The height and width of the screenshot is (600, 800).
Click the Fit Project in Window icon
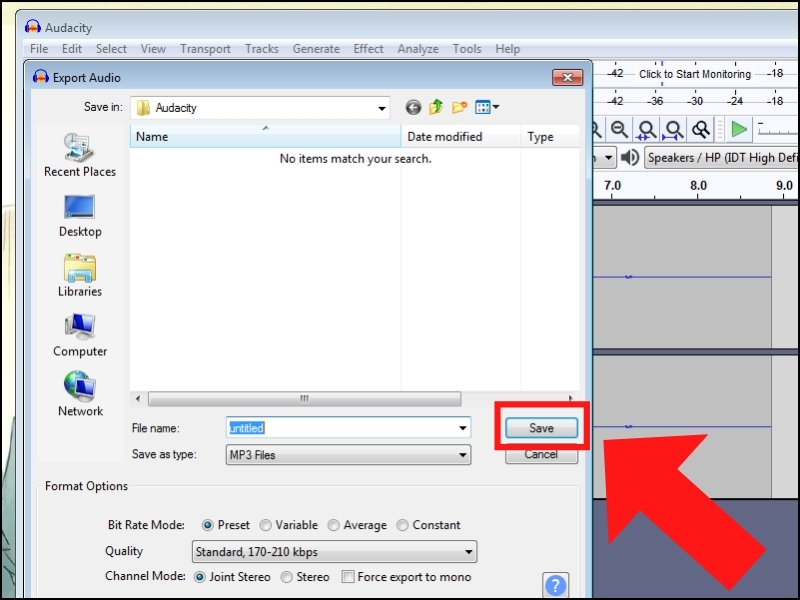(672, 129)
